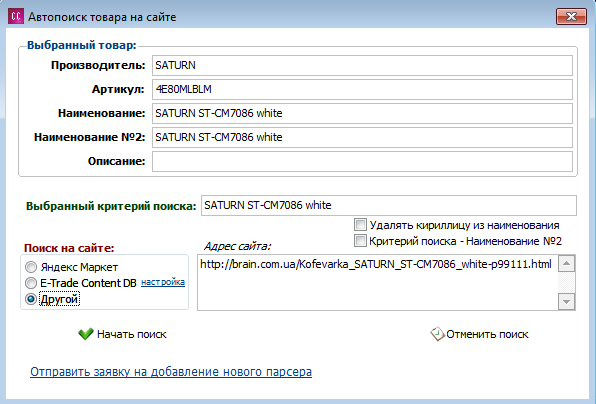Open Отправить заявку на добавление нового парсера link

coord(171,372)
